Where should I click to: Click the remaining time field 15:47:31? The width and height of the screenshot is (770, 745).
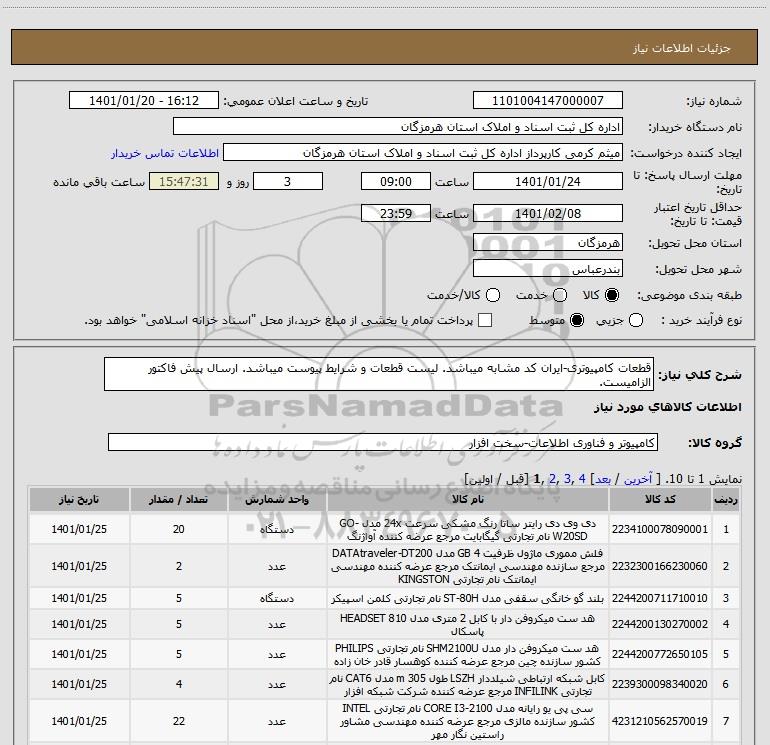[184, 181]
